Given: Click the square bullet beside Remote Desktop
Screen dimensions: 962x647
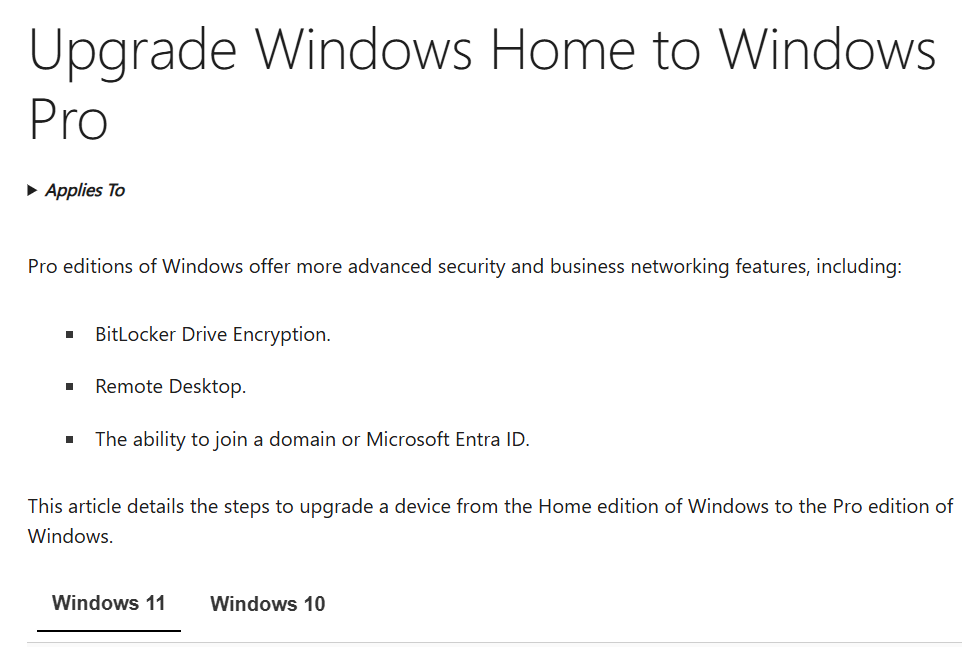Looking at the screenshot, I should click(x=69, y=387).
